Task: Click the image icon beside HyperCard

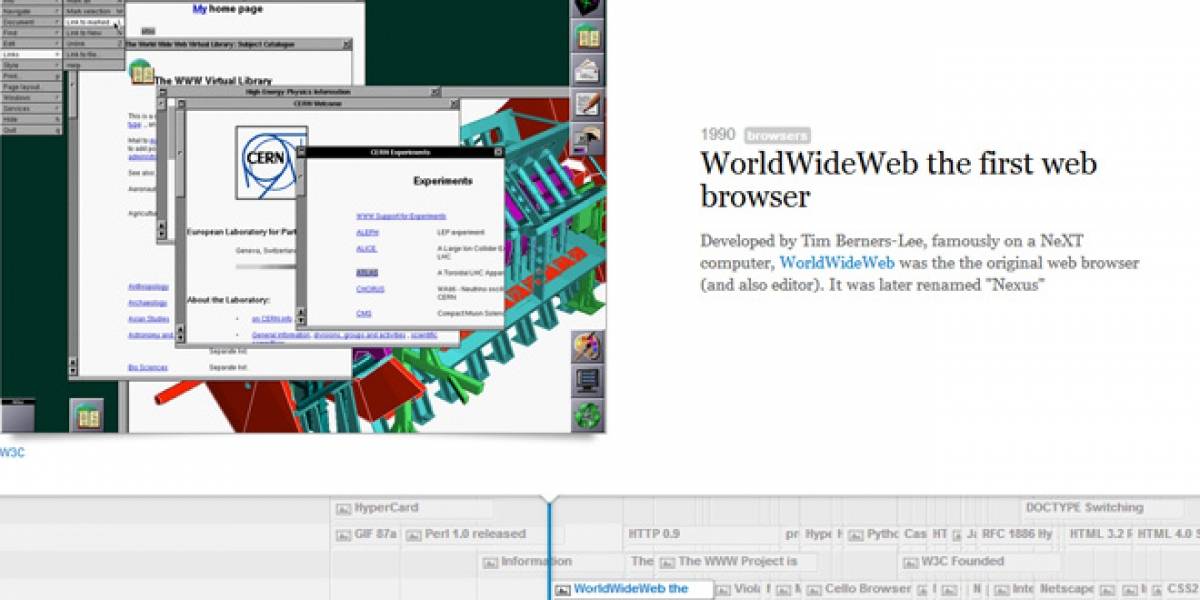Action: pyautogui.click(x=344, y=508)
